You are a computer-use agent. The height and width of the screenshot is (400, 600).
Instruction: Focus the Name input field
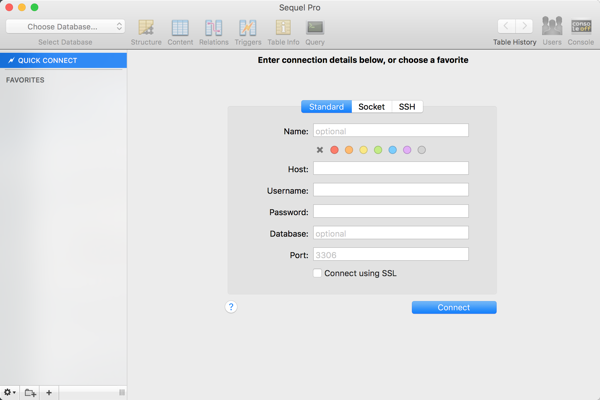(391, 130)
